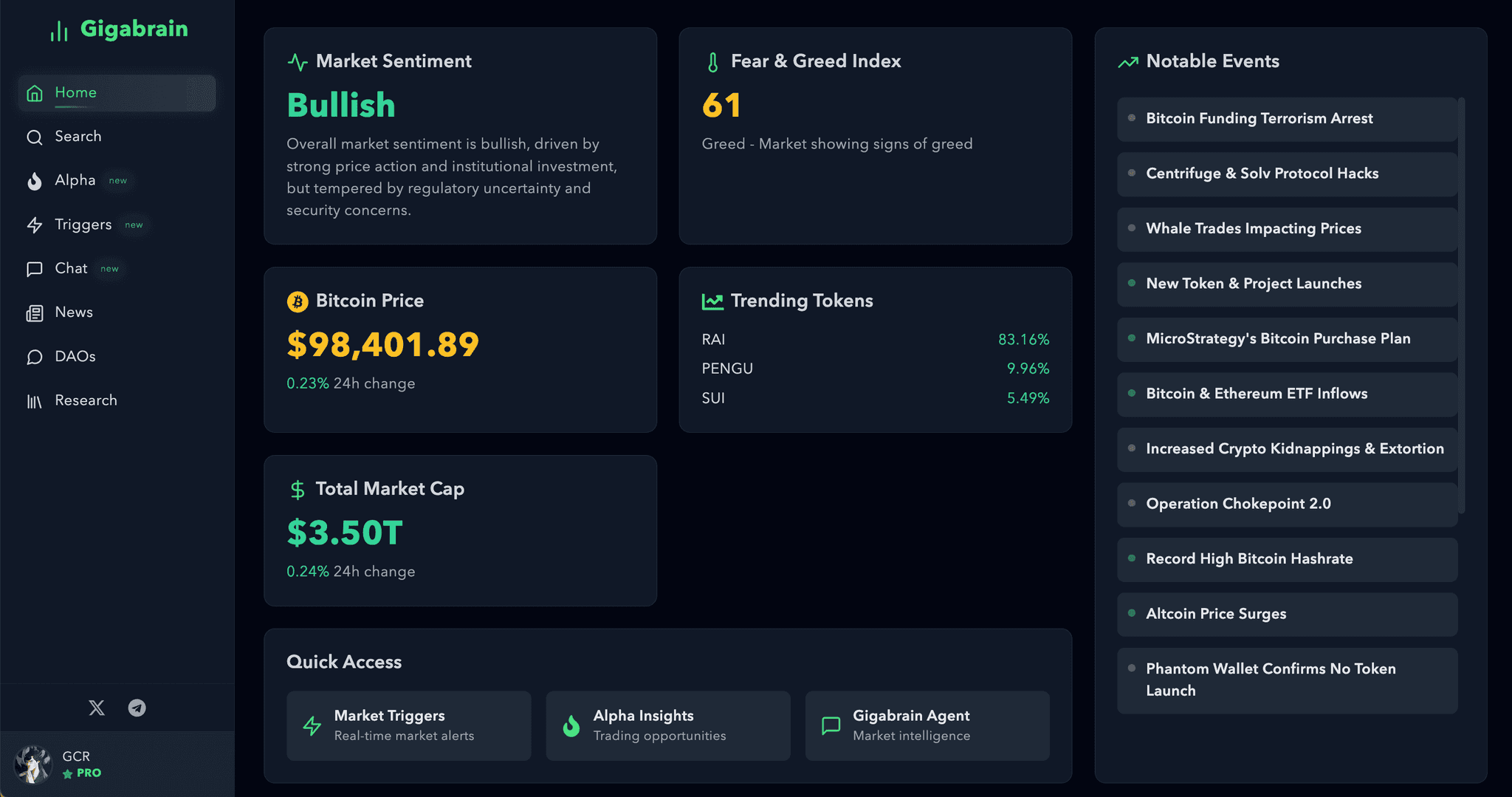Click the $3.50T market cap value
Viewport: 1512px width, 797px height.
click(345, 533)
